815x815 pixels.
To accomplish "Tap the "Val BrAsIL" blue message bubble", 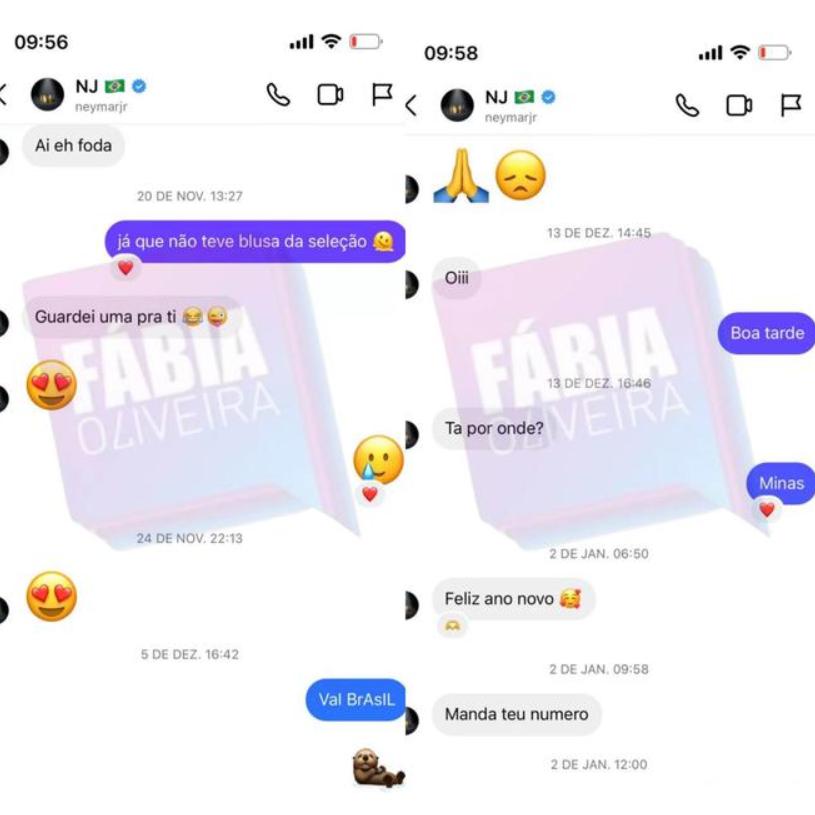I will pos(356,700).
